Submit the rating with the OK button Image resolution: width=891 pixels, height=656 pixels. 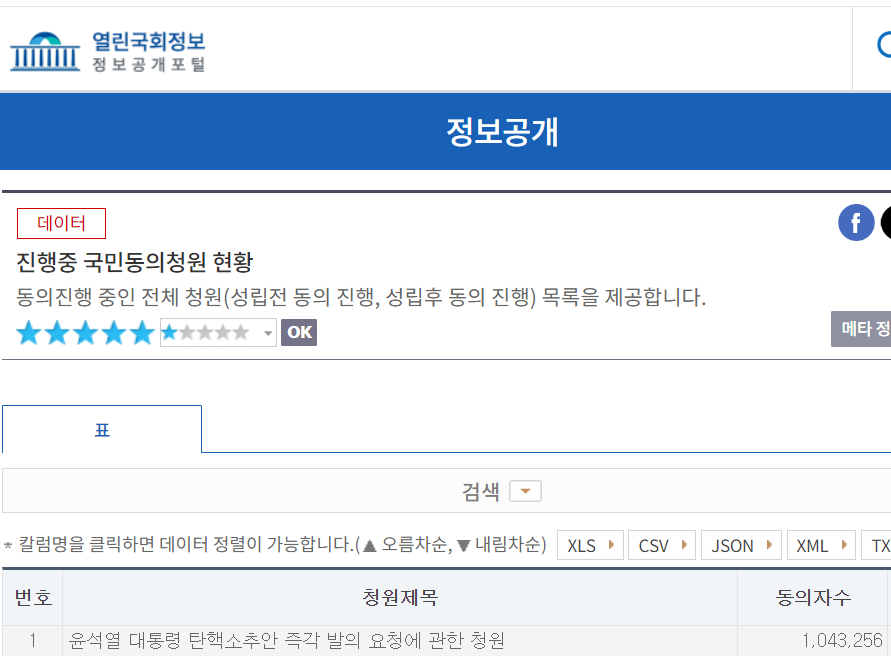click(x=298, y=332)
